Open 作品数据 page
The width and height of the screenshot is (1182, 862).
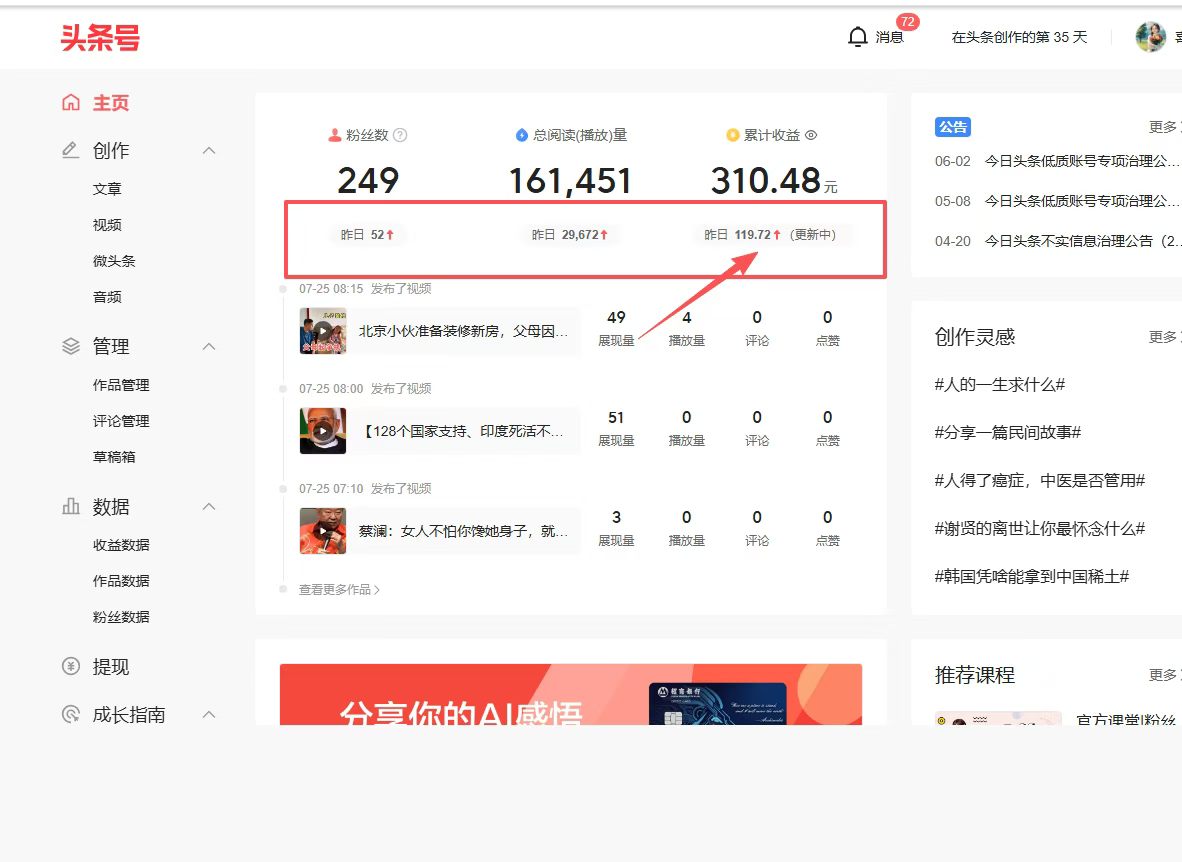121,581
